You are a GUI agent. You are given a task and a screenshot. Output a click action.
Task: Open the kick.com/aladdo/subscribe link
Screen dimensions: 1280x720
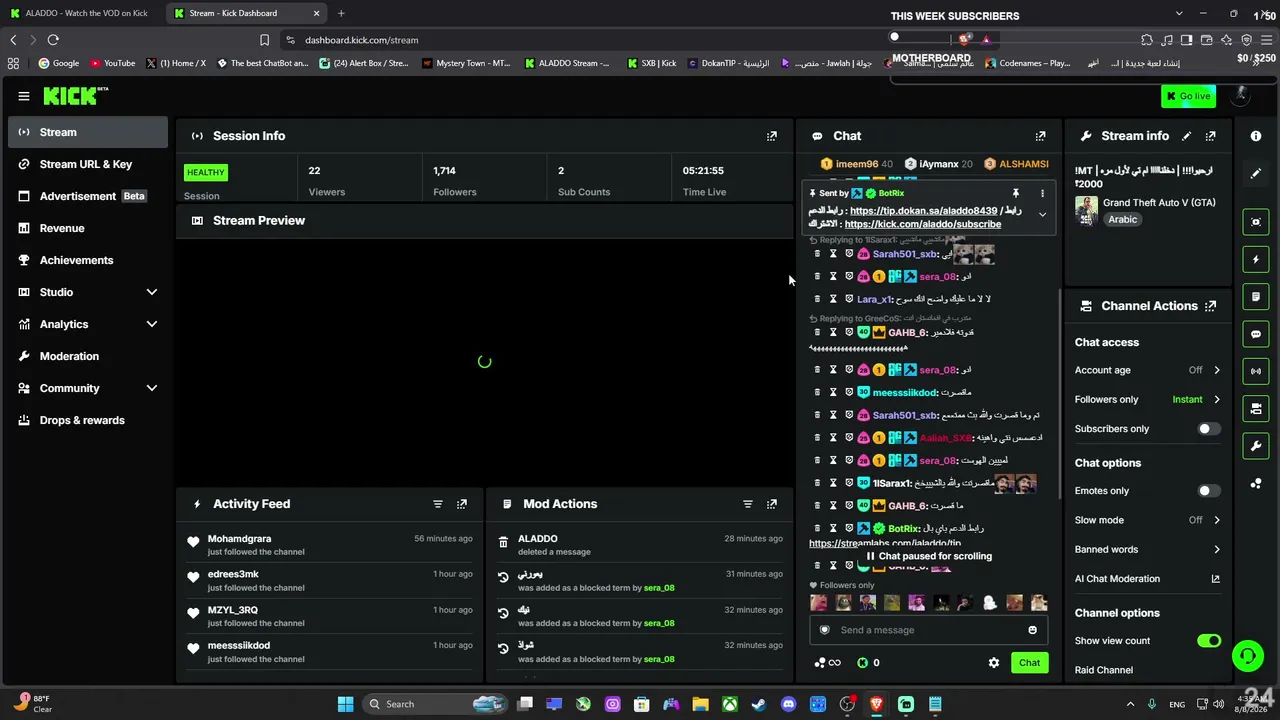(x=922, y=224)
